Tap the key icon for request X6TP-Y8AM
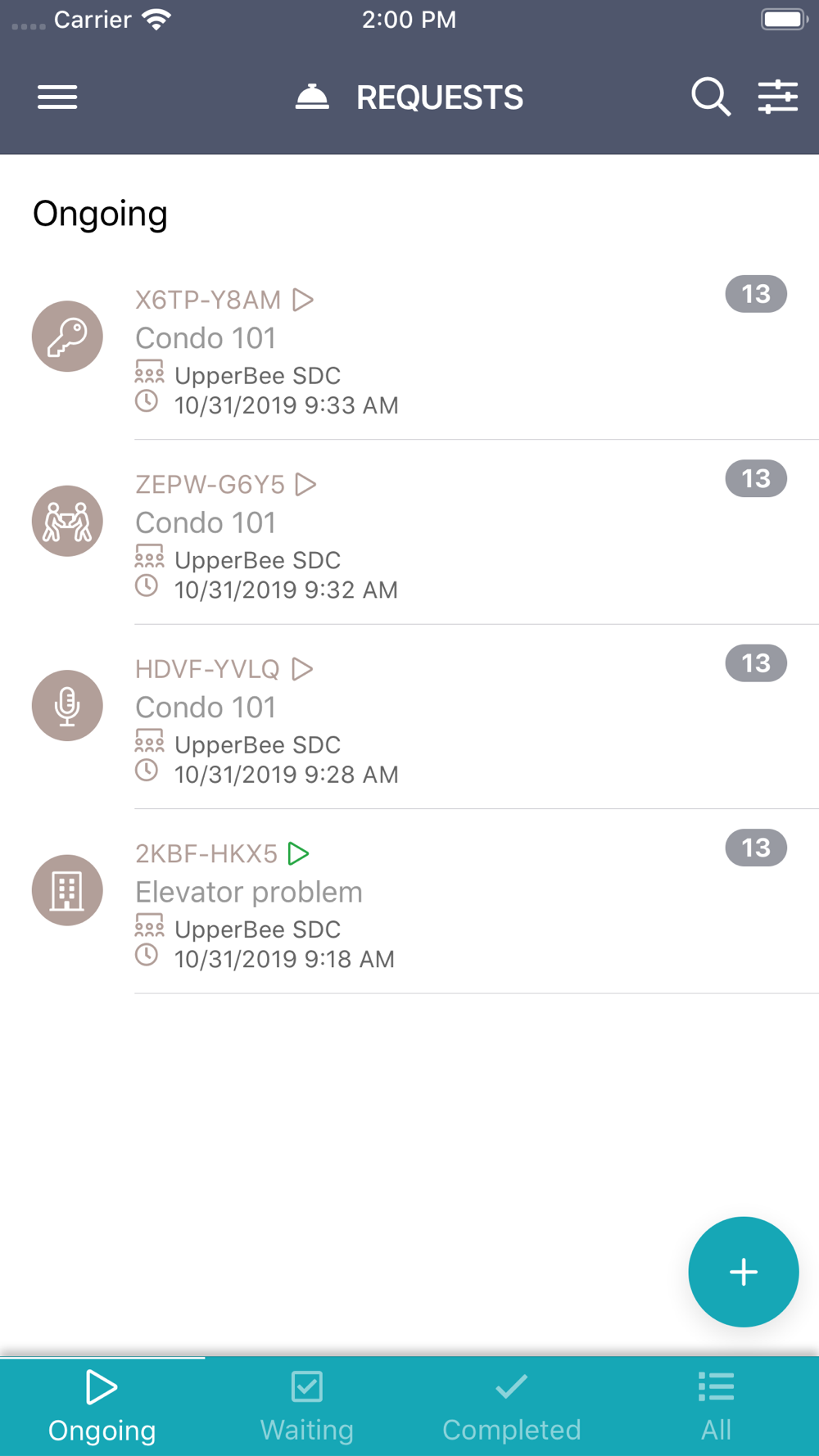The width and height of the screenshot is (819, 1456). 67,337
